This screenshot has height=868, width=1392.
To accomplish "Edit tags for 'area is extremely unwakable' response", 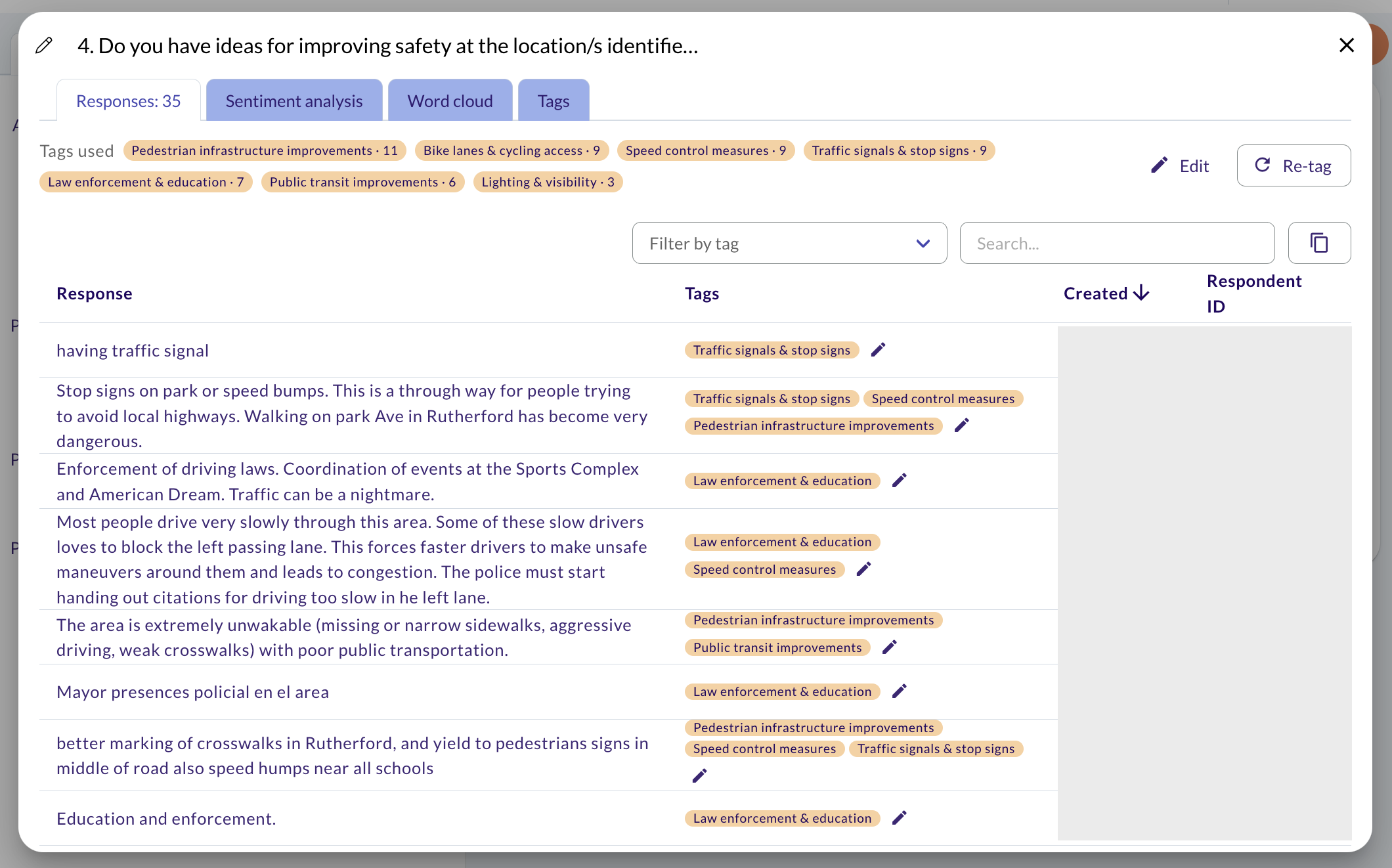I will click(x=889, y=647).
